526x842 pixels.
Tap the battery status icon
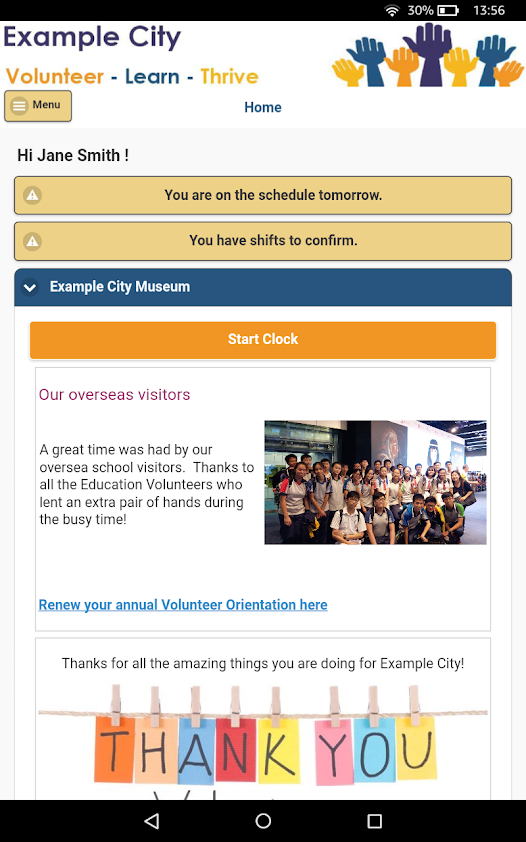pyautogui.click(x=448, y=10)
